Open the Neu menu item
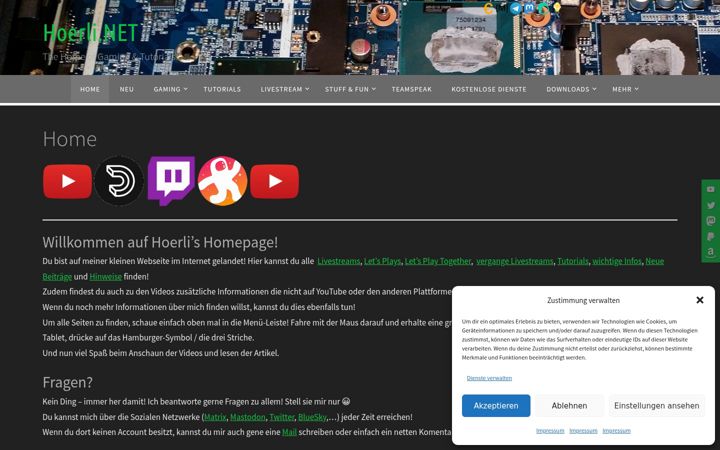720x450 pixels. [127, 89]
